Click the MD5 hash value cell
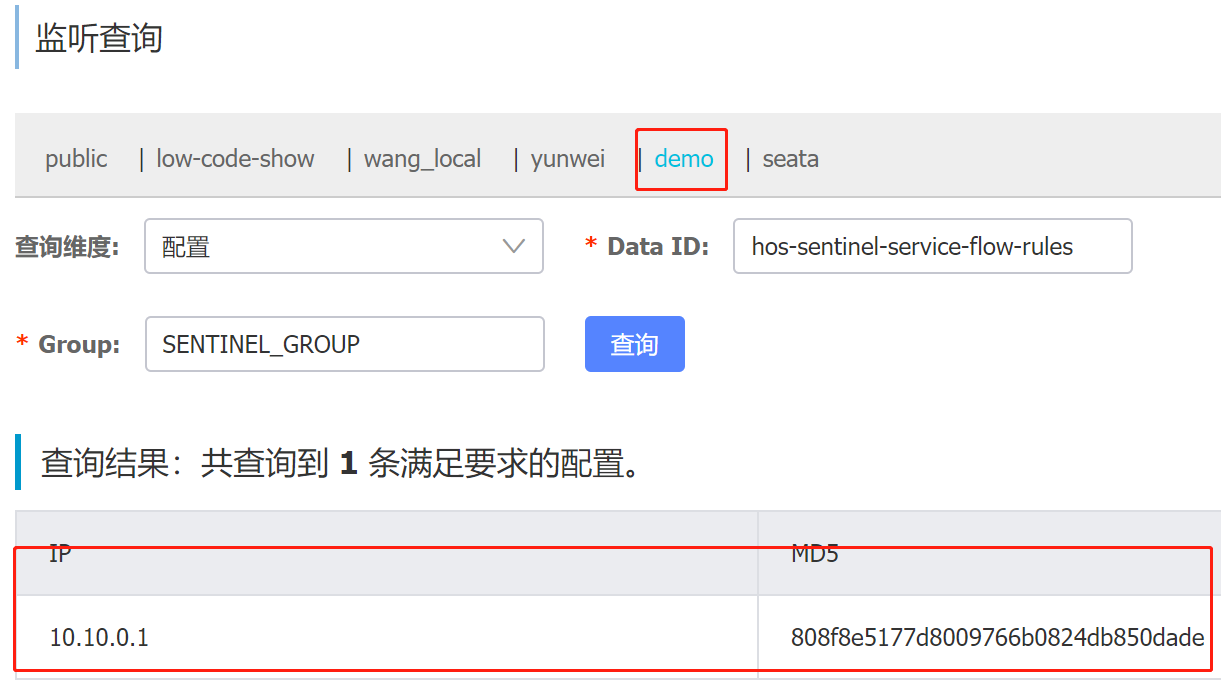Screen dimensions: 1221x692 [996, 637]
